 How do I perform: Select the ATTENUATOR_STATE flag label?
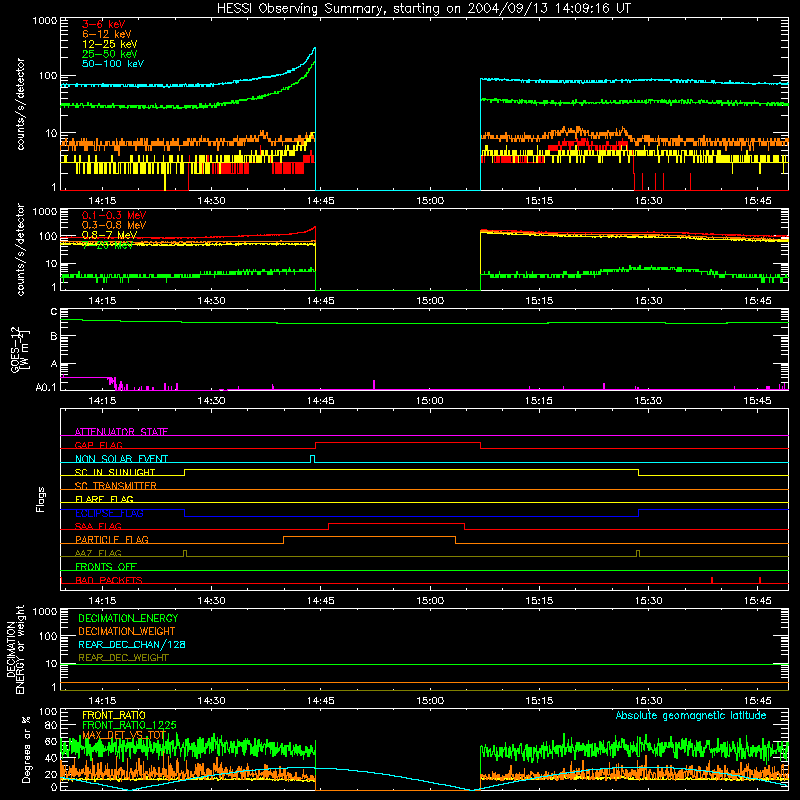121,432
